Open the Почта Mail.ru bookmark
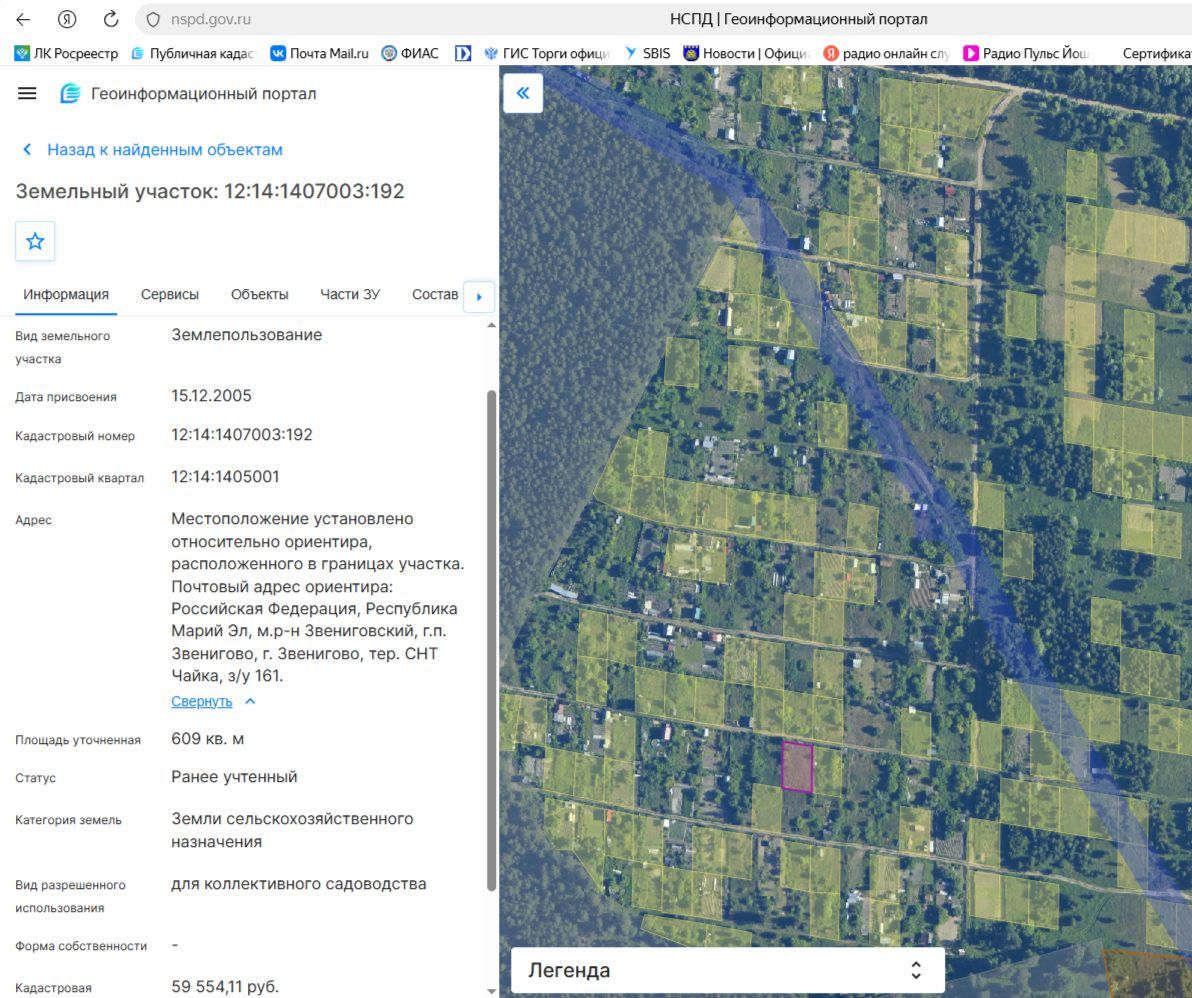The height and width of the screenshot is (998, 1192). click(319, 53)
